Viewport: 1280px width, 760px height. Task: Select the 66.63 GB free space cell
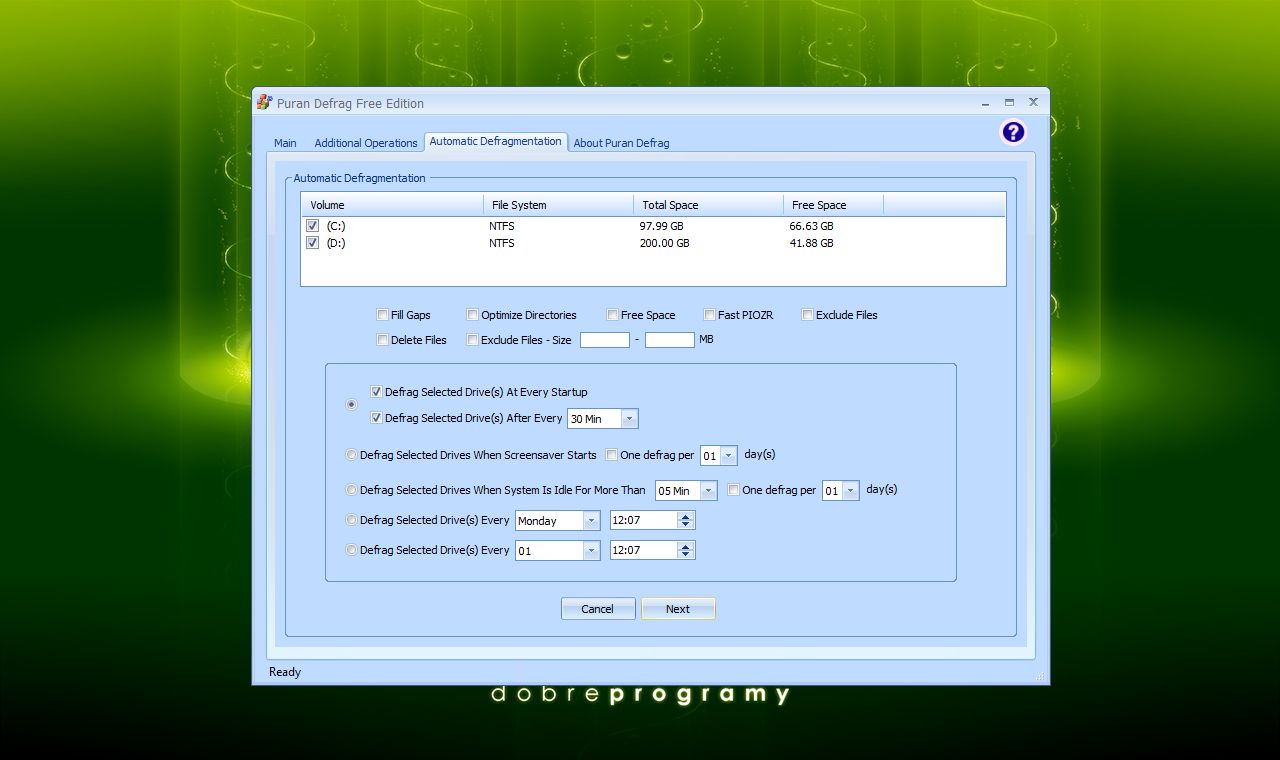(x=811, y=226)
